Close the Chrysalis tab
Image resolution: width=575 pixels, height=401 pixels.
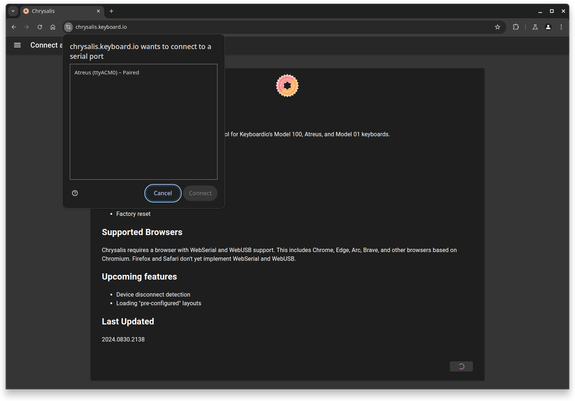click(x=98, y=11)
